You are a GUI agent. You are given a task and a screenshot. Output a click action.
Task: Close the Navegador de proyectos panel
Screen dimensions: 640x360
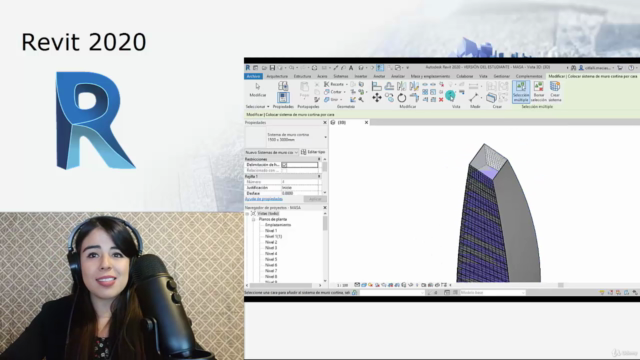(x=325, y=208)
